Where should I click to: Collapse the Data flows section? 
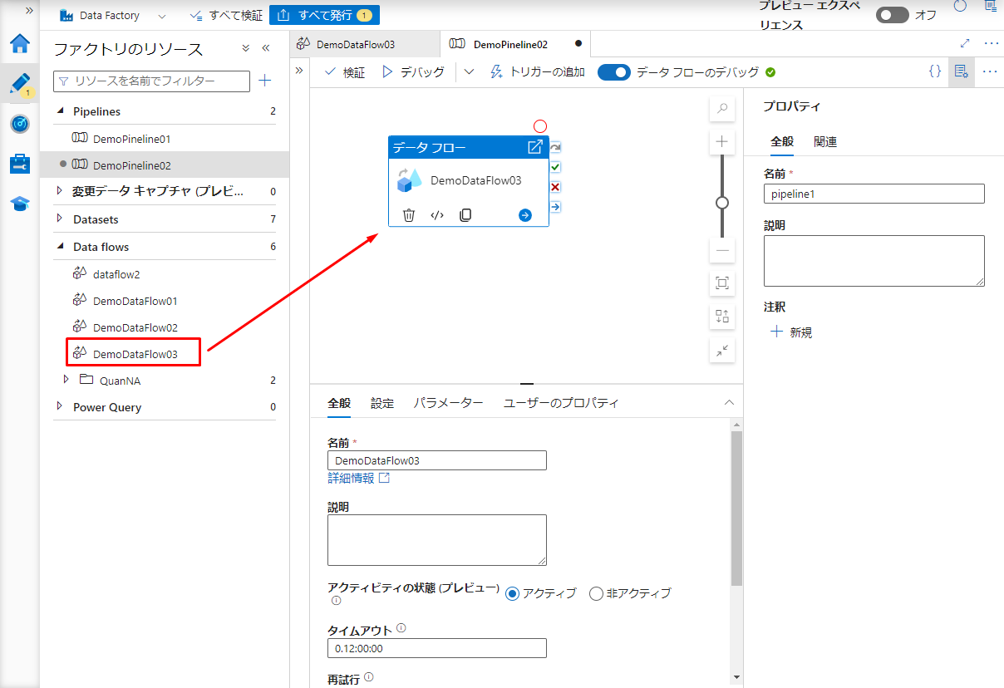[60, 246]
